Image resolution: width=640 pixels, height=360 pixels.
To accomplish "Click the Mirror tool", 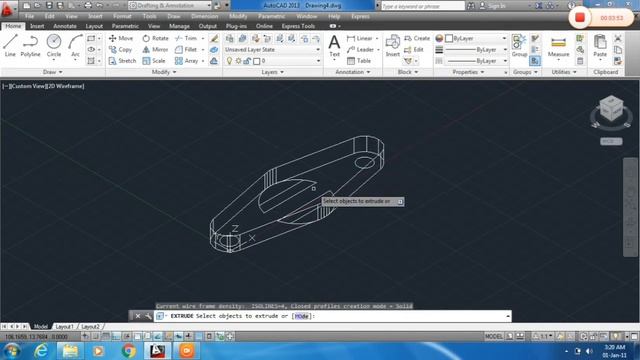I will (155, 49).
